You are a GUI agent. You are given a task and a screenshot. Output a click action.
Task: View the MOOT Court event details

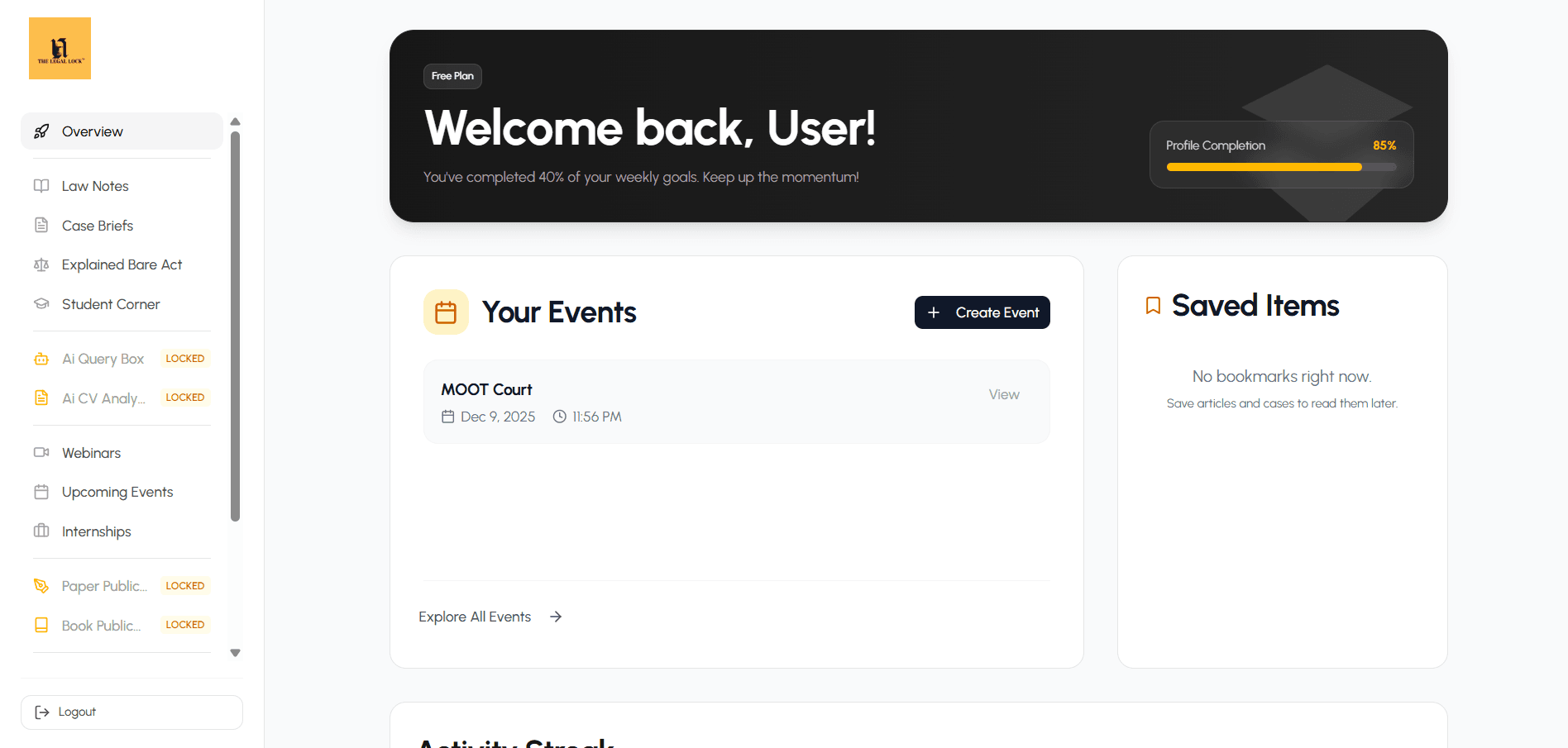pyautogui.click(x=1003, y=394)
